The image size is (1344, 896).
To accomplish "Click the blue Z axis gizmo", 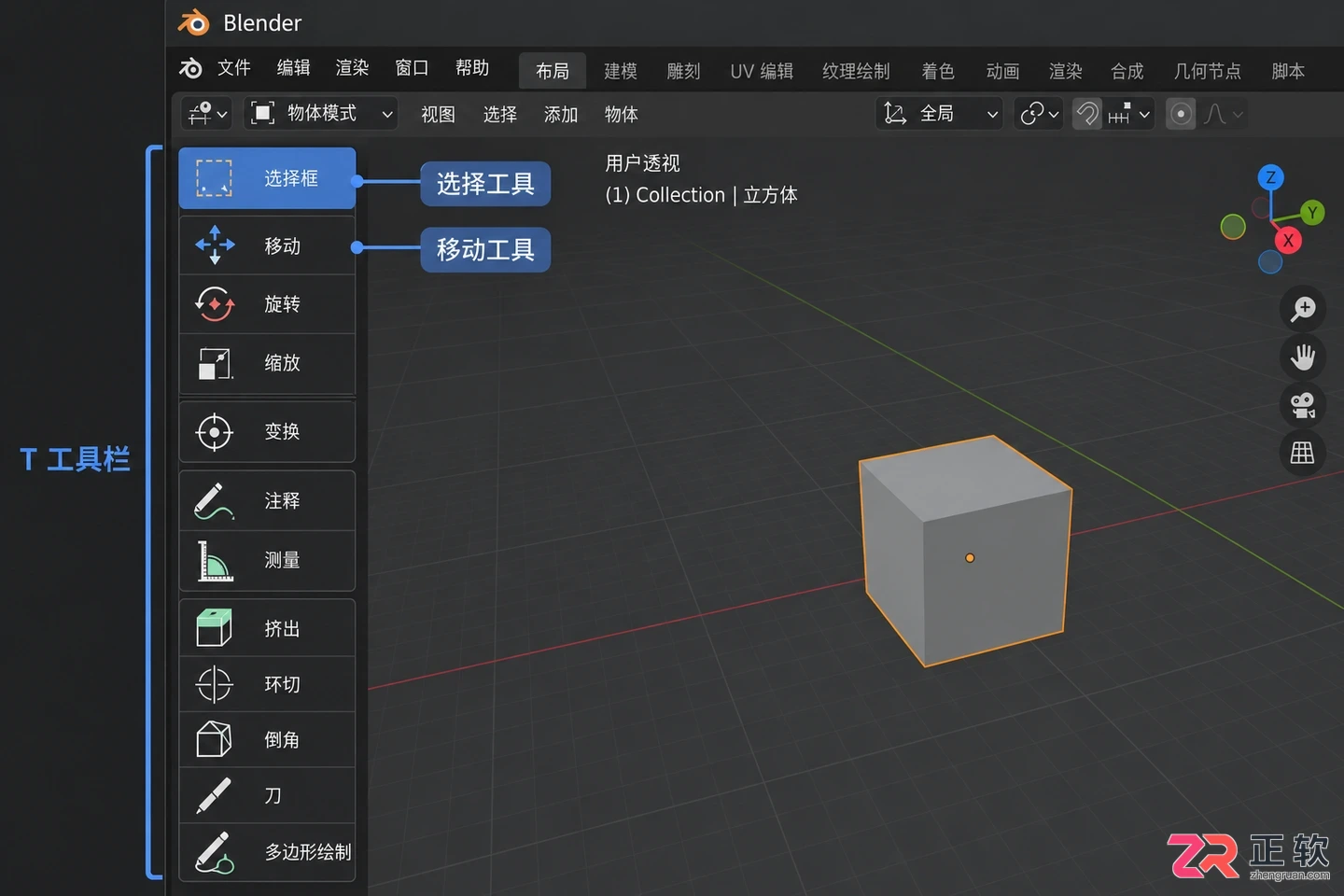I will pyautogui.click(x=1270, y=177).
